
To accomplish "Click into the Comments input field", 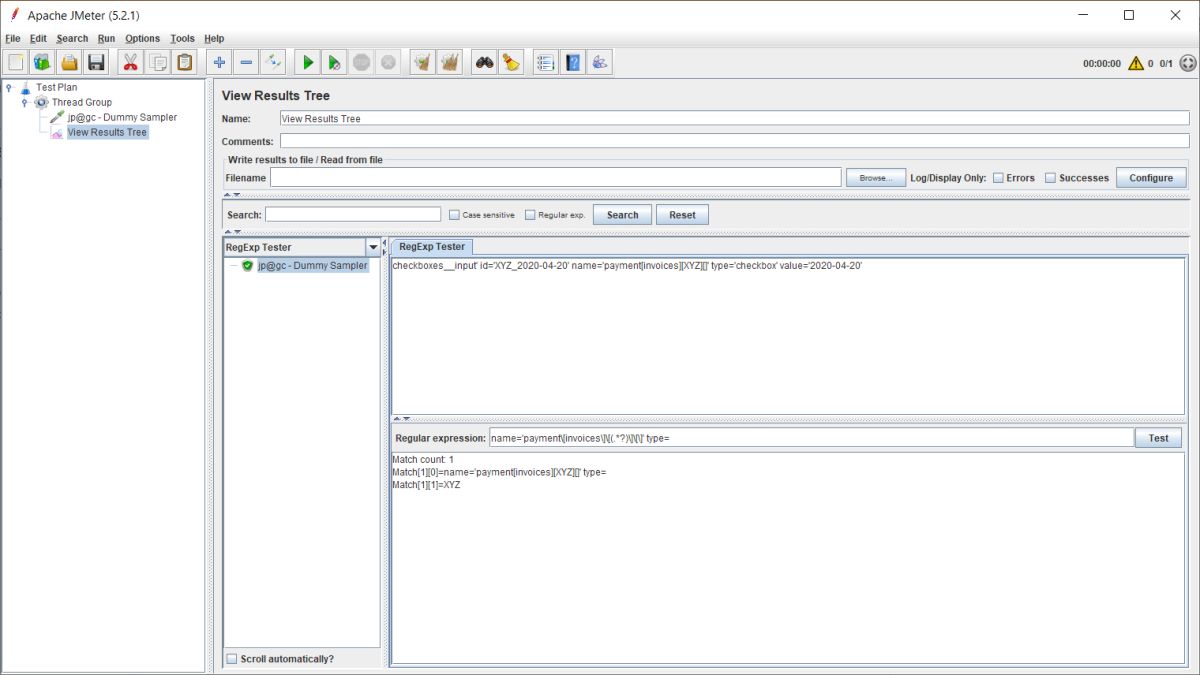I will pos(734,141).
